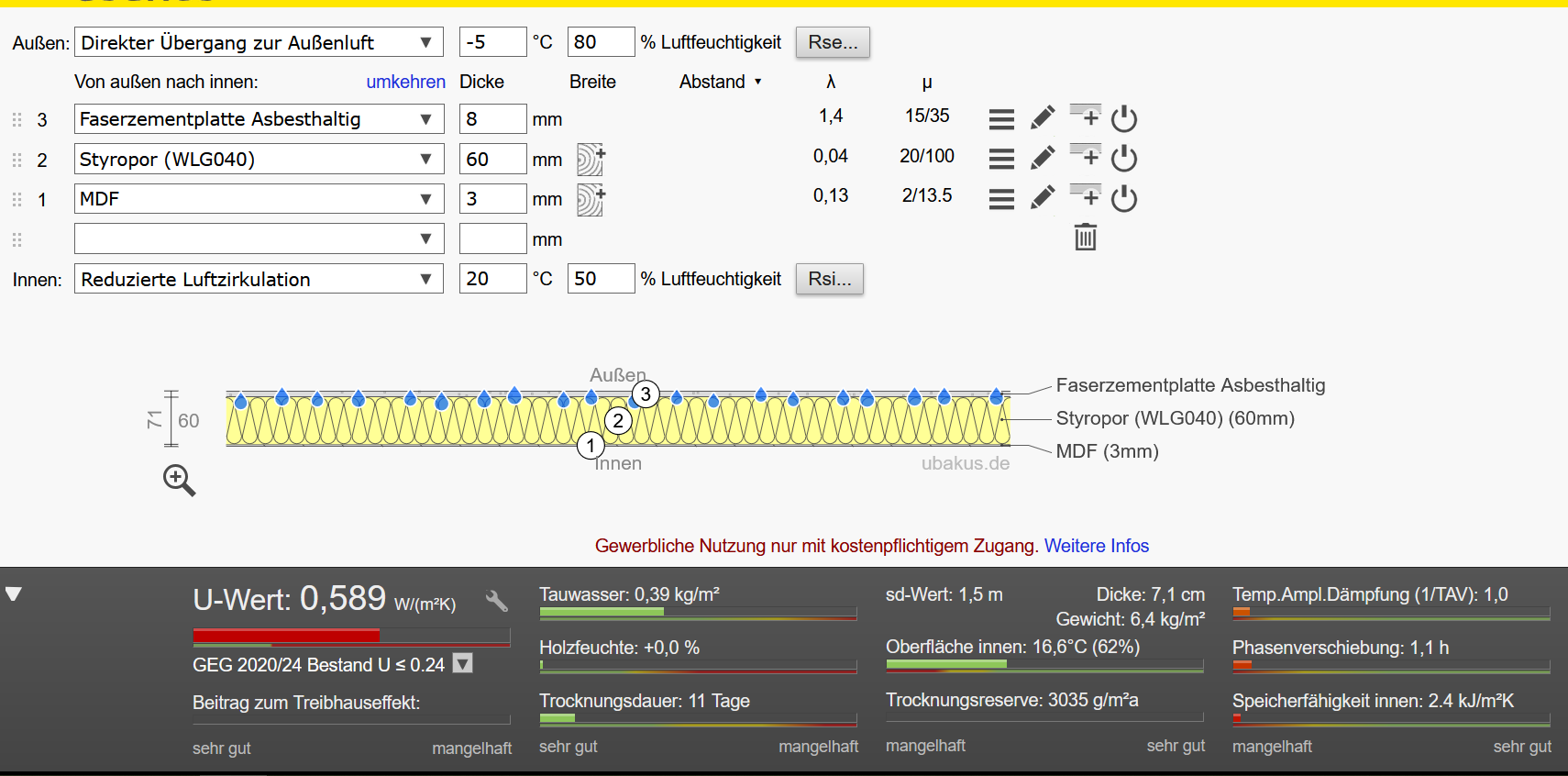The height and width of the screenshot is (776, 1568).
Task: Click the Rse... button
Action: pos(833,42)
